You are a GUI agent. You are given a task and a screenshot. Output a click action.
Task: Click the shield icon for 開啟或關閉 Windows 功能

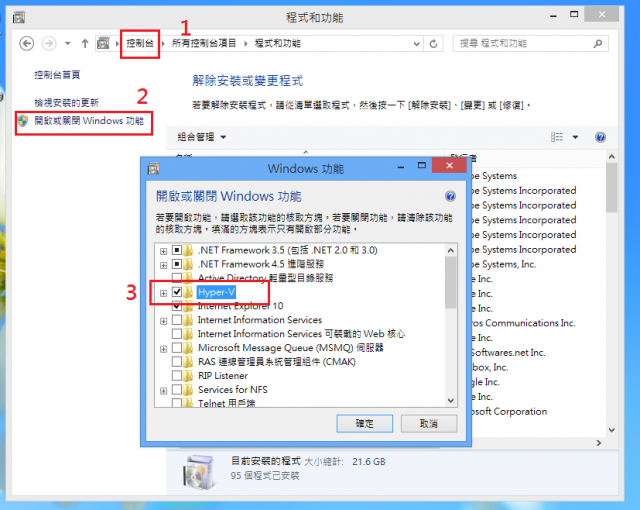pyautogui.click(x=23, y=121)
